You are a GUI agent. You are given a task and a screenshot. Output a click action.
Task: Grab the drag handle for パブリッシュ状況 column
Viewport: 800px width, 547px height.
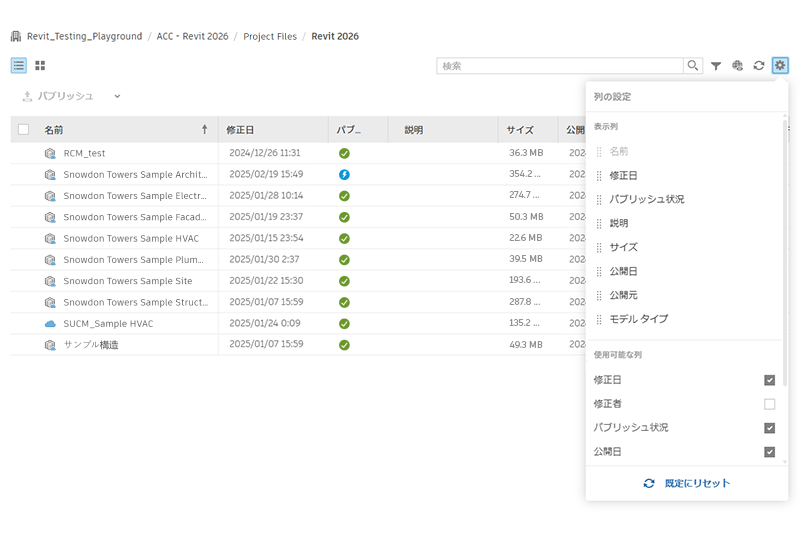(599, 200)
